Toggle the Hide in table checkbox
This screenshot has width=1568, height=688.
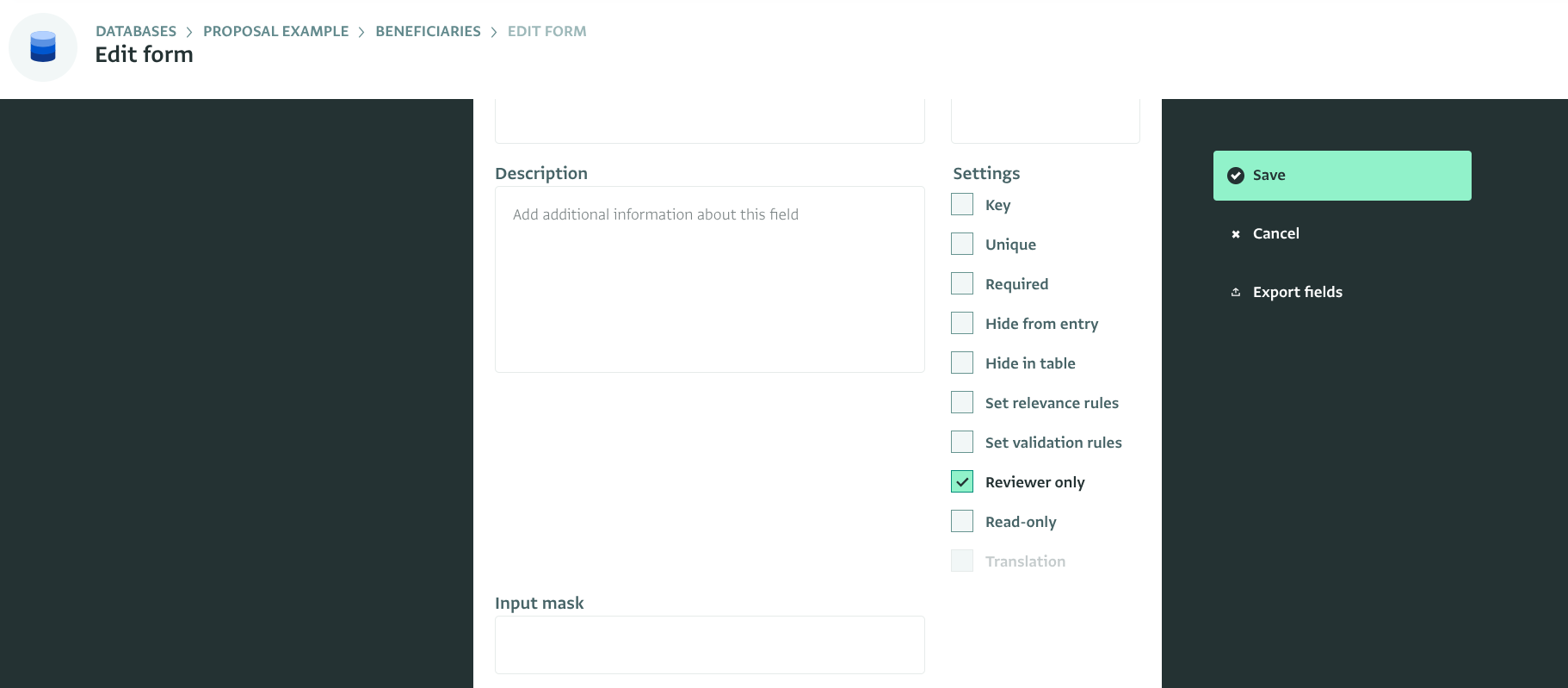point(962,363)
